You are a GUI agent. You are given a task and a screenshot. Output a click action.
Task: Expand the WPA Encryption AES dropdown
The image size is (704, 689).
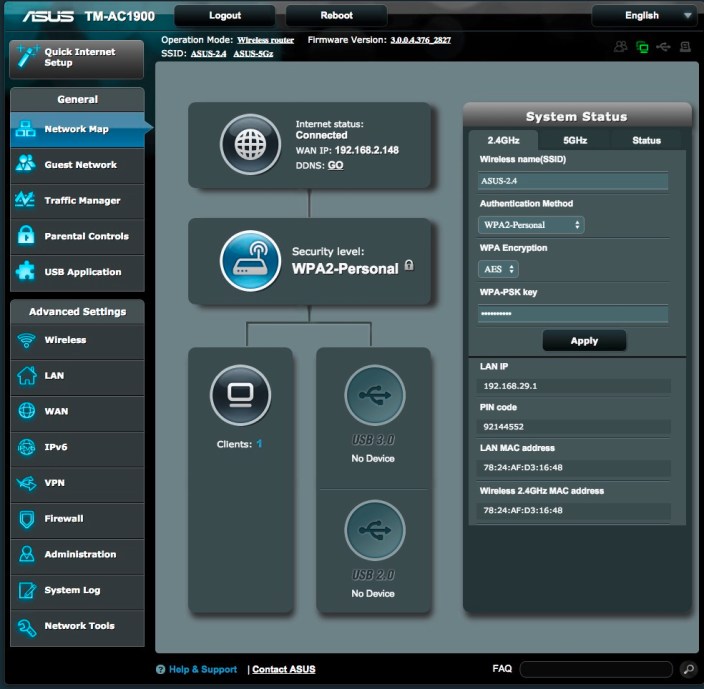pos(499,269)
